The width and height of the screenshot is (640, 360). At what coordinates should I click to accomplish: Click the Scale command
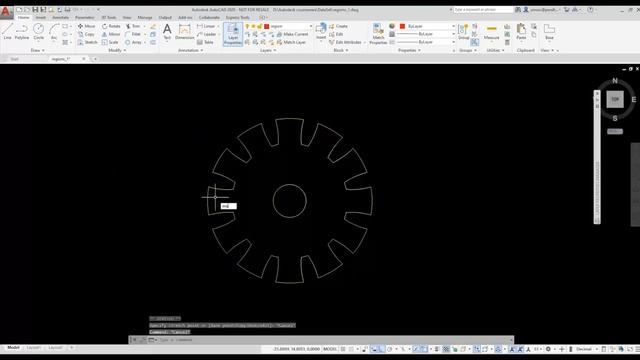pos(110,42)
